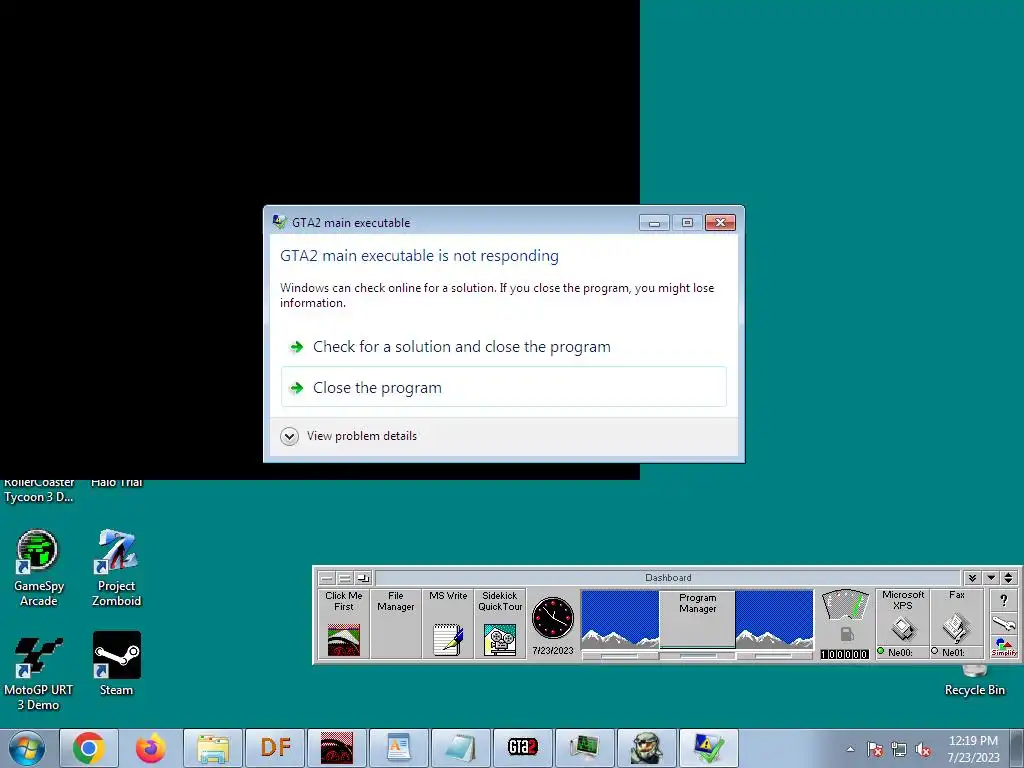Open Project Zomboid desktop shortcut
The width and height of the screenshot is (1024, 768).
click(x=116, y=568)
